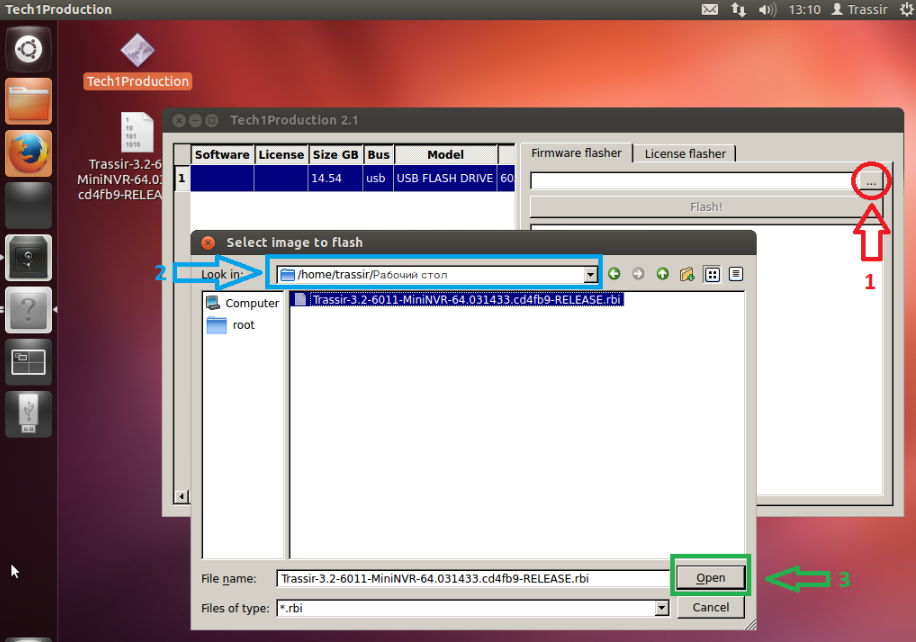This screenshot has width=916, height=642.
Task: Click the Software column header
Action: click(x=222, y=155)
